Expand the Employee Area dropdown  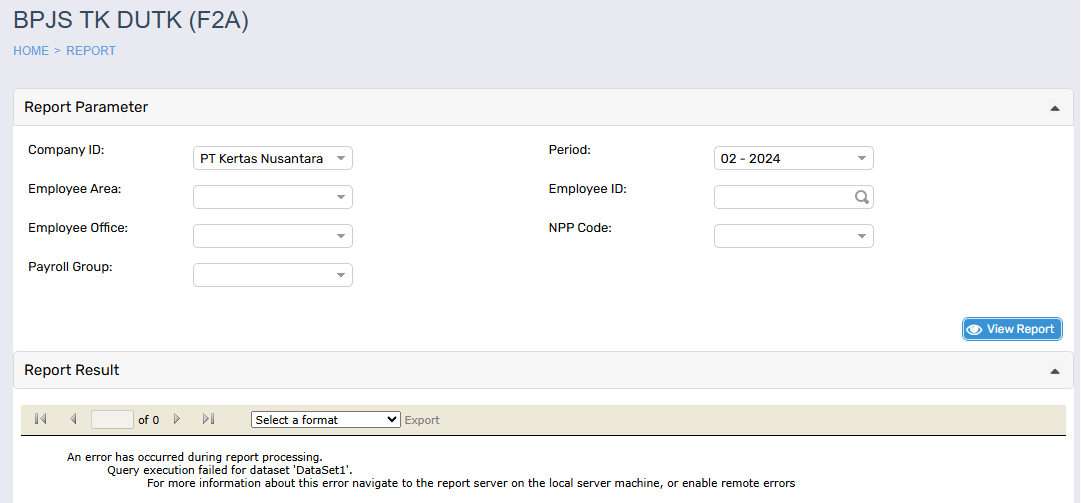(x=272, y=197)
